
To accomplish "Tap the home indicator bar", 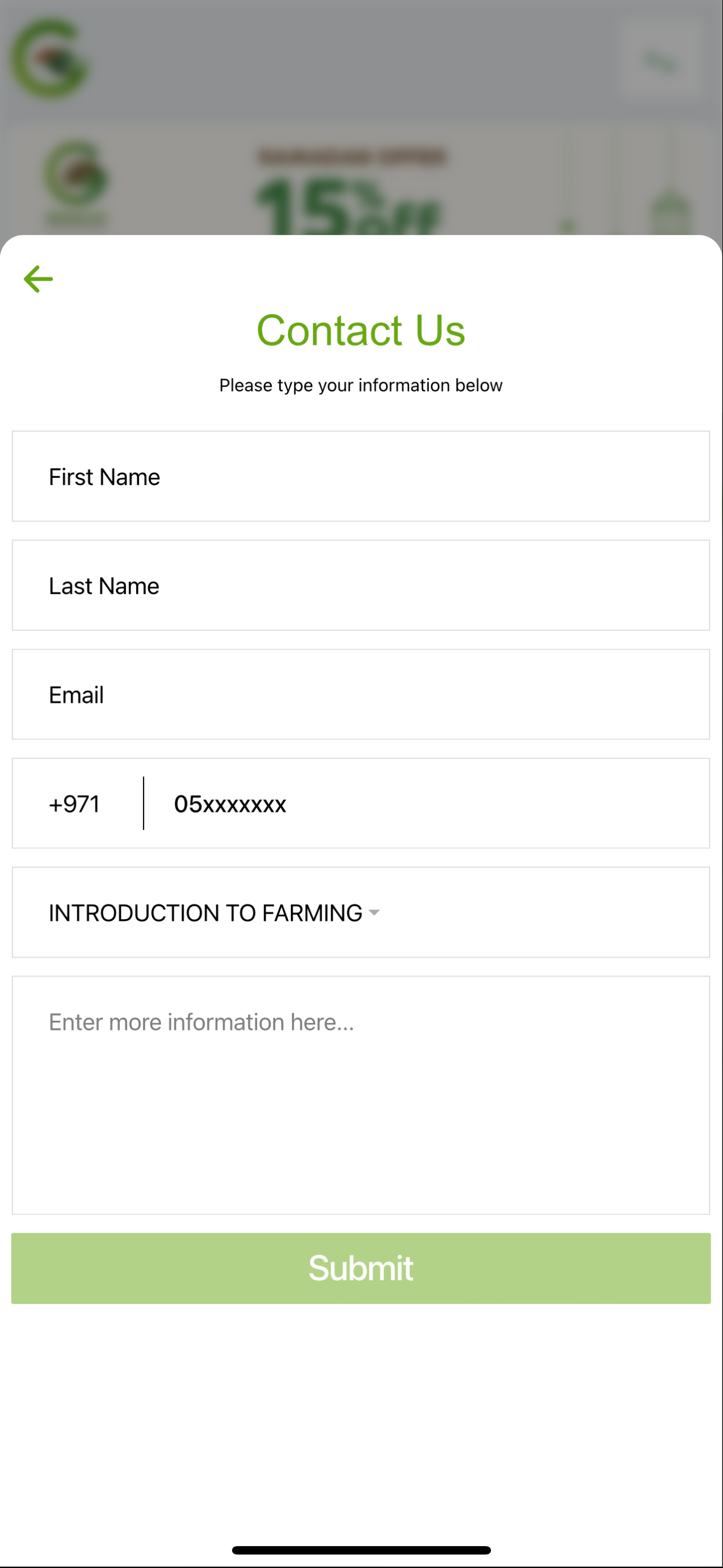I will pyautogui.click(x=361, y=1549).
